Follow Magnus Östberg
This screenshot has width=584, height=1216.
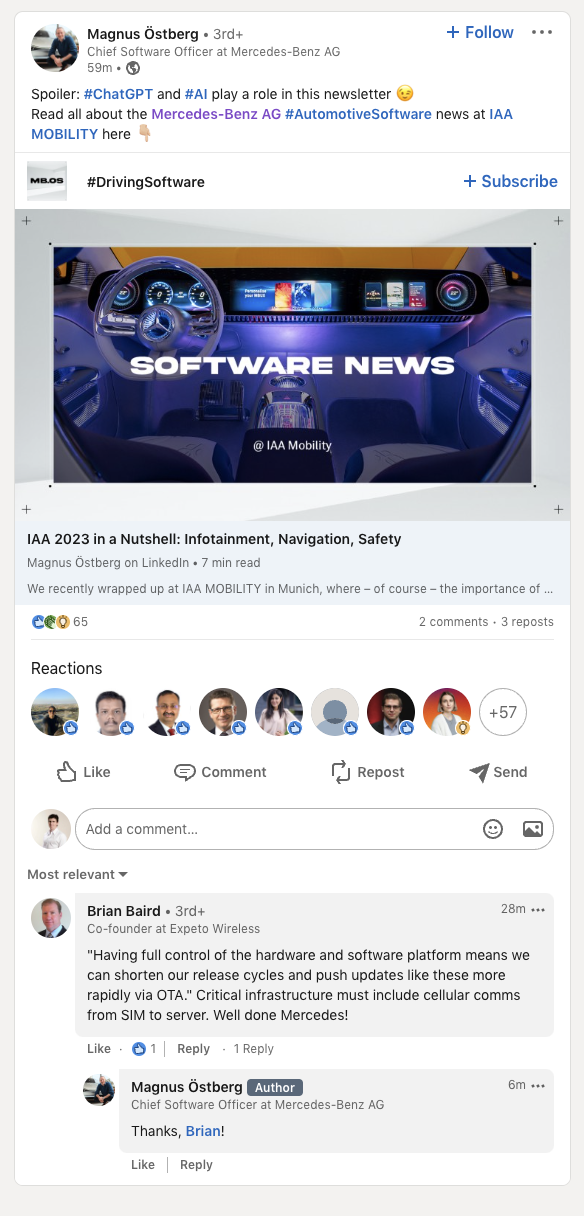pyautogui.click(x=480, y=32)
